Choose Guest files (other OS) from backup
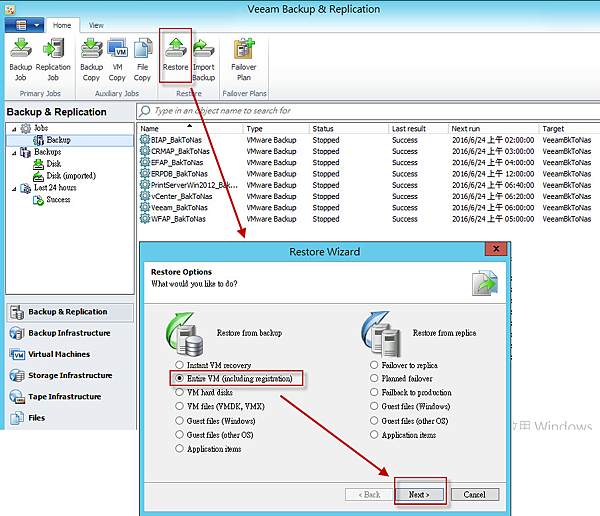 [179, 435]
